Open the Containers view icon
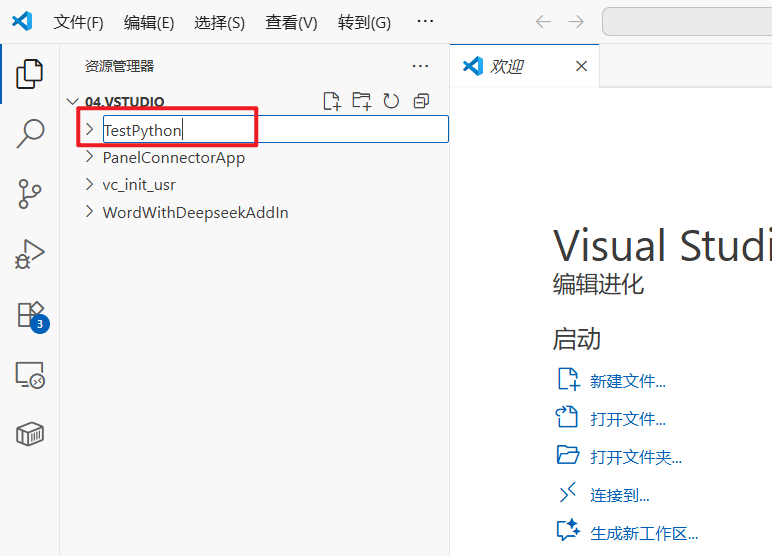The width and height of the screenshot is (772, 556). (30, 434)
